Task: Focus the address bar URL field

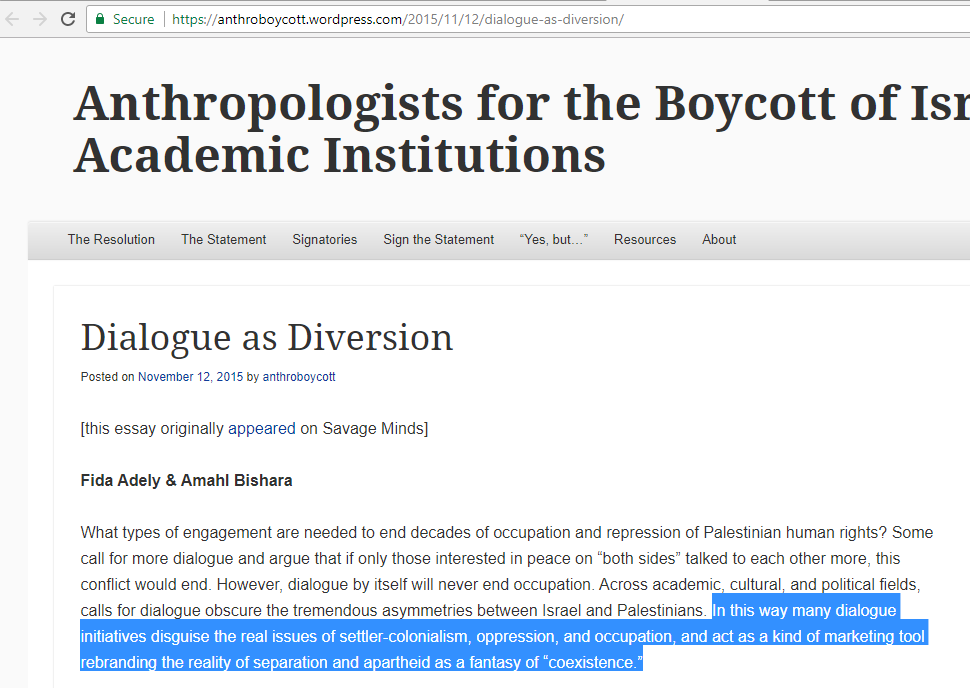Action: click(500, 19)
